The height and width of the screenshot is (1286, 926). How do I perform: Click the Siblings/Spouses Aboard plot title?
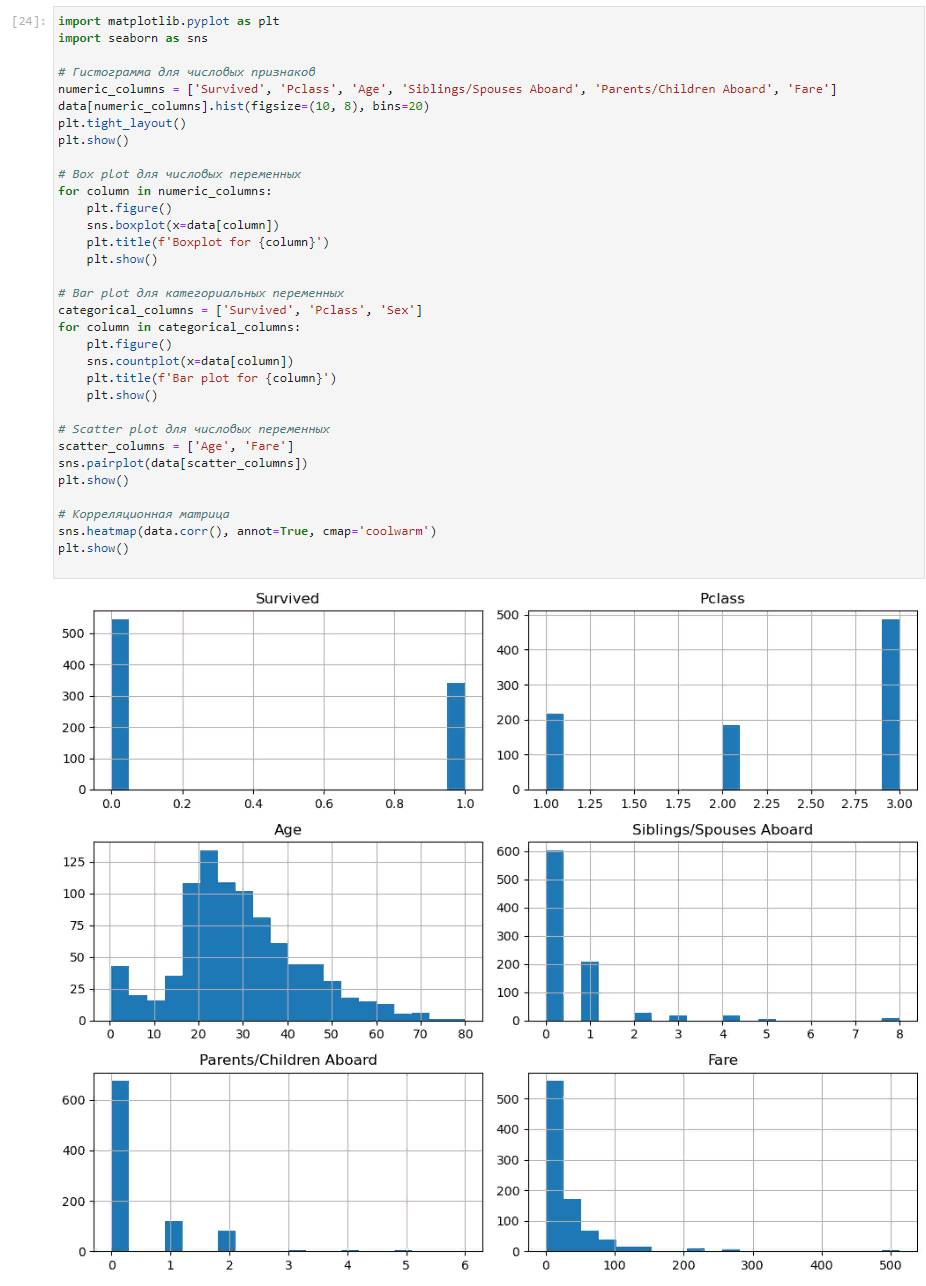(722, 829)
